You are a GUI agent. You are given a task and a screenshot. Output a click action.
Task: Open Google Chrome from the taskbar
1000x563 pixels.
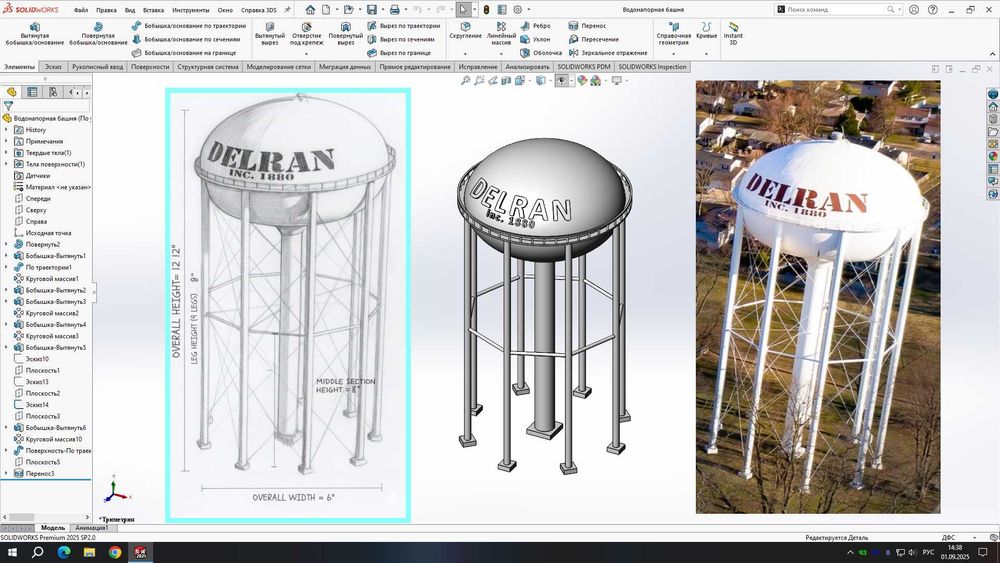[x=115, y=552]
